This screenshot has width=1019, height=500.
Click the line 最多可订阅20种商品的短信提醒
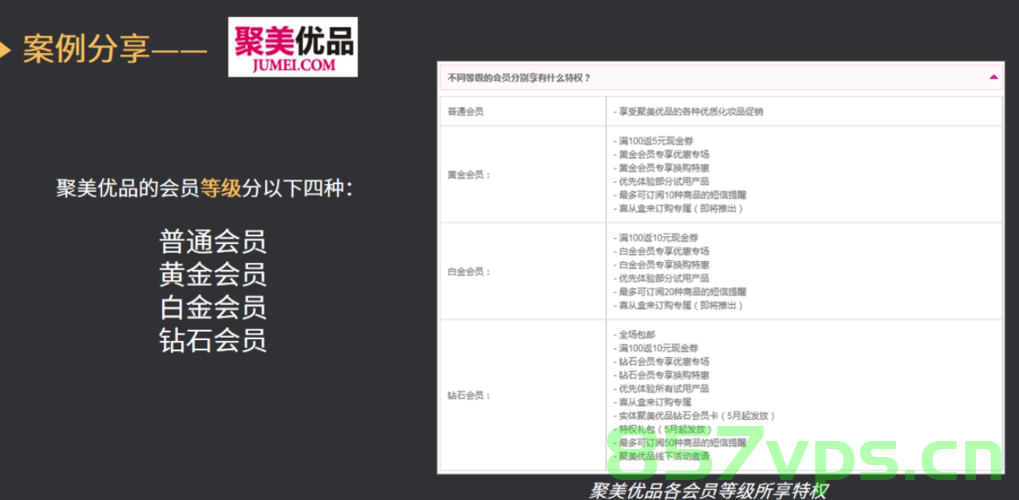tap(680, 292)
